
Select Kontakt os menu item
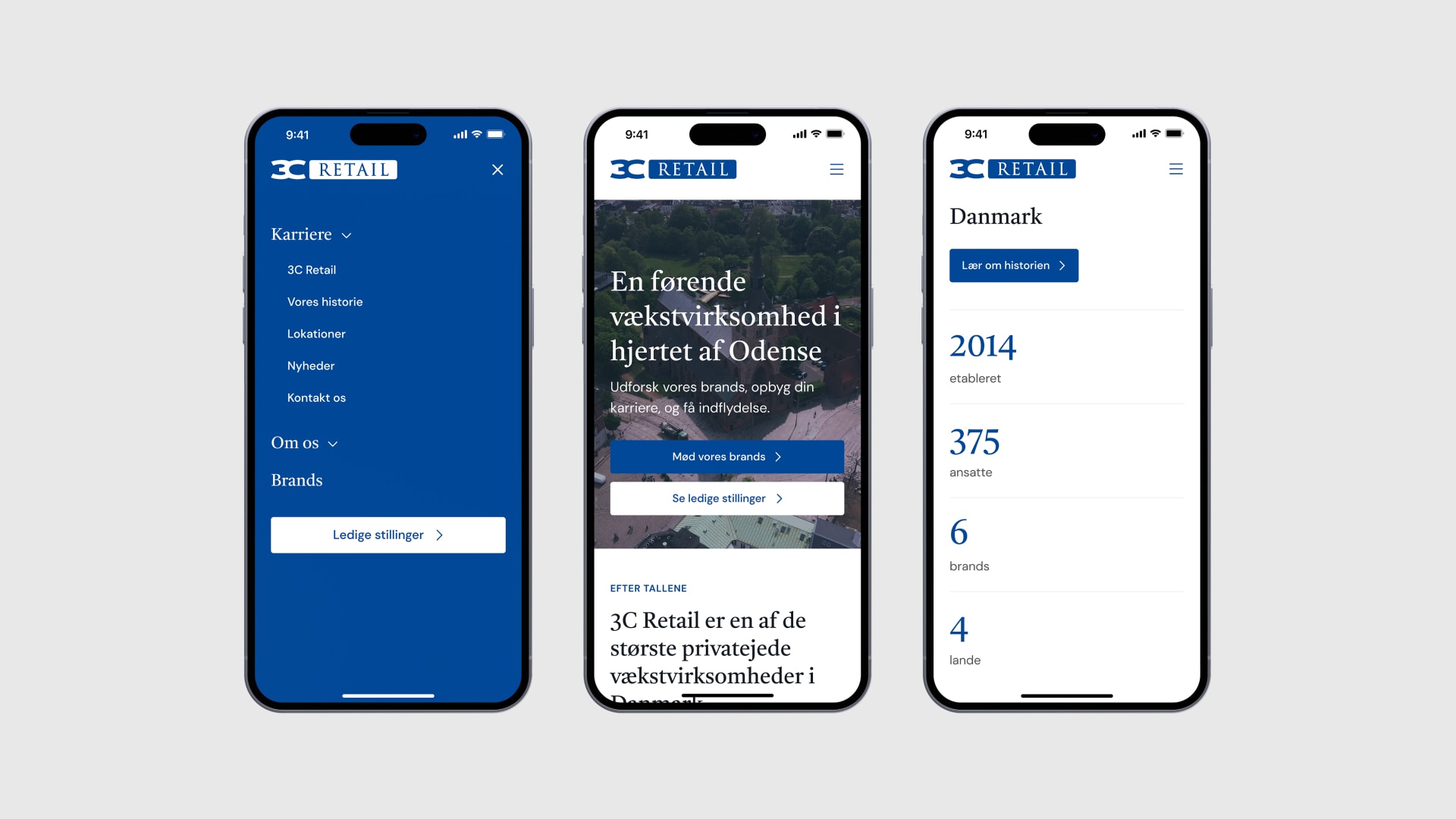click(316, 397)
